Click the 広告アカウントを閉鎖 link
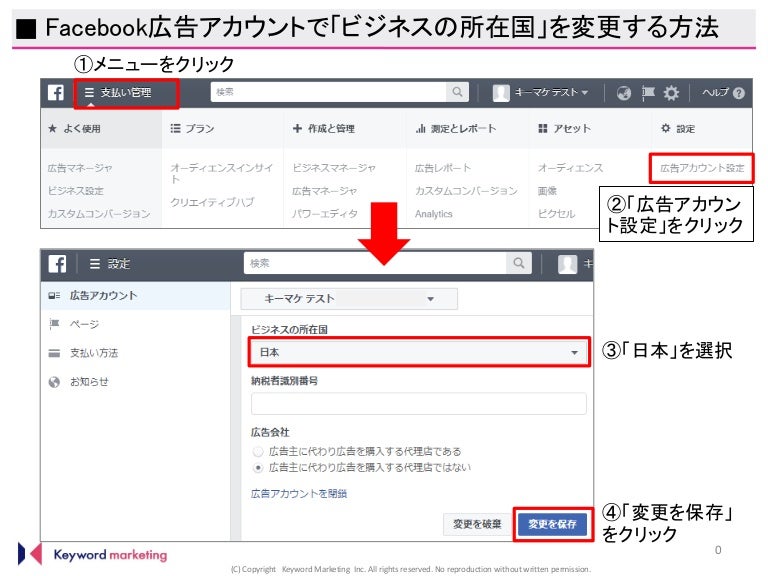Image resolution: width=768 pixels, height=576 pixels. pos(299,493)
